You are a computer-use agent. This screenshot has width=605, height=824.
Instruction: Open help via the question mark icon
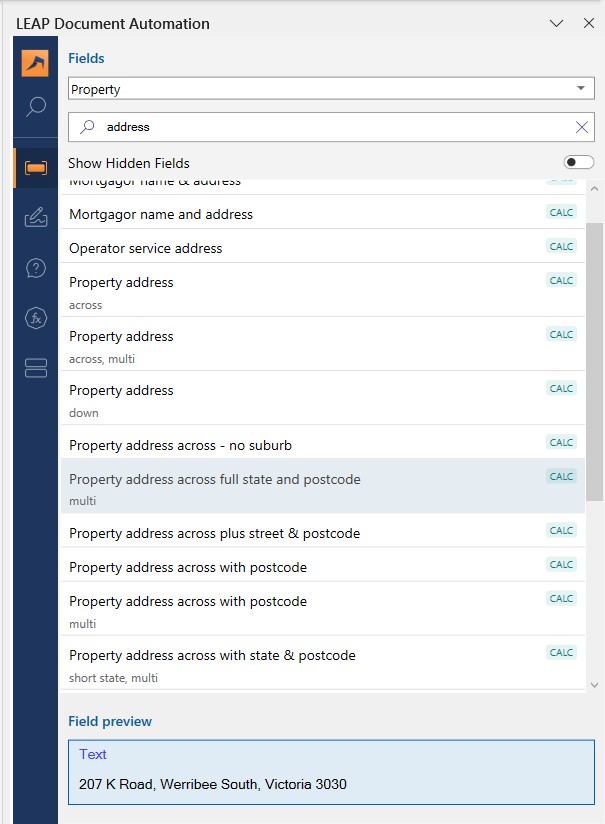35,268
